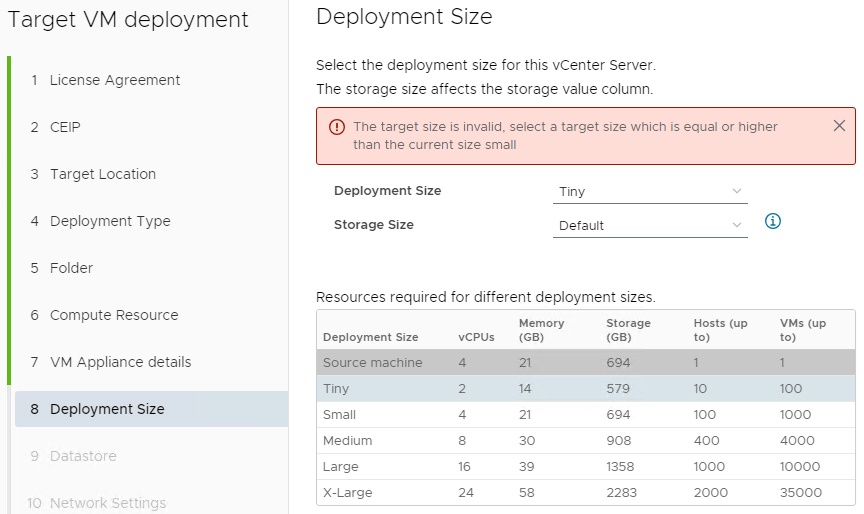Dismiss the invalid target size alert

(x=839, y=126)
